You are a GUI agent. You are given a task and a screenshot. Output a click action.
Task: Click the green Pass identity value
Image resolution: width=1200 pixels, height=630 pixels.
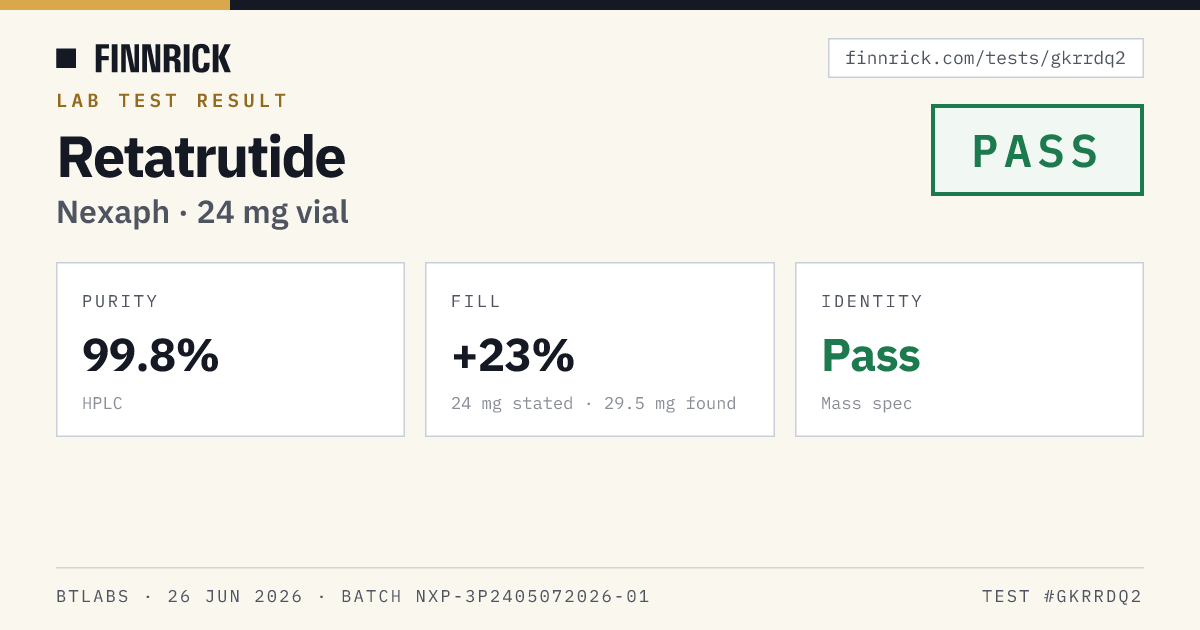coord(870,355)
